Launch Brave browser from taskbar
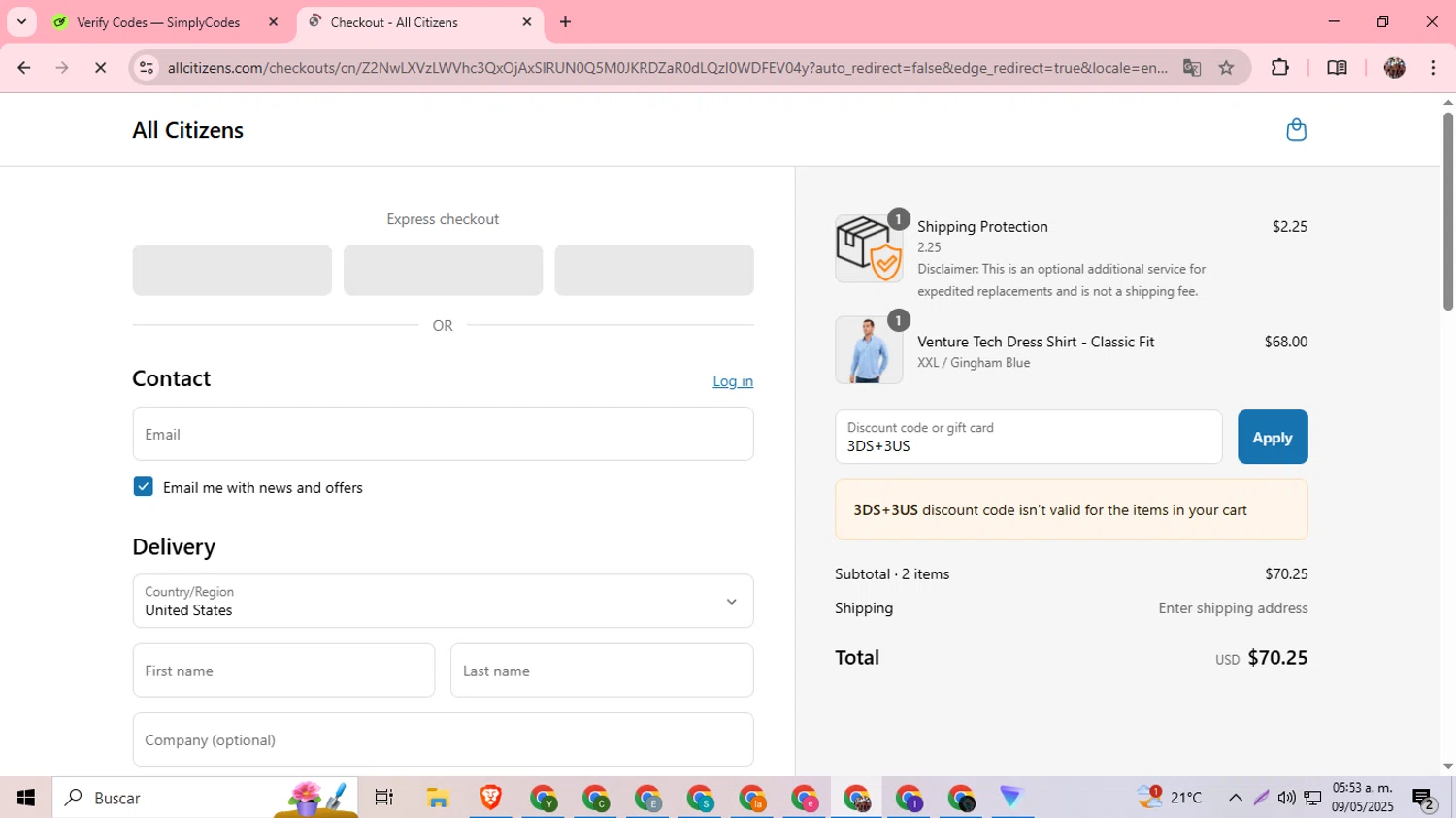 click(490, 798)
